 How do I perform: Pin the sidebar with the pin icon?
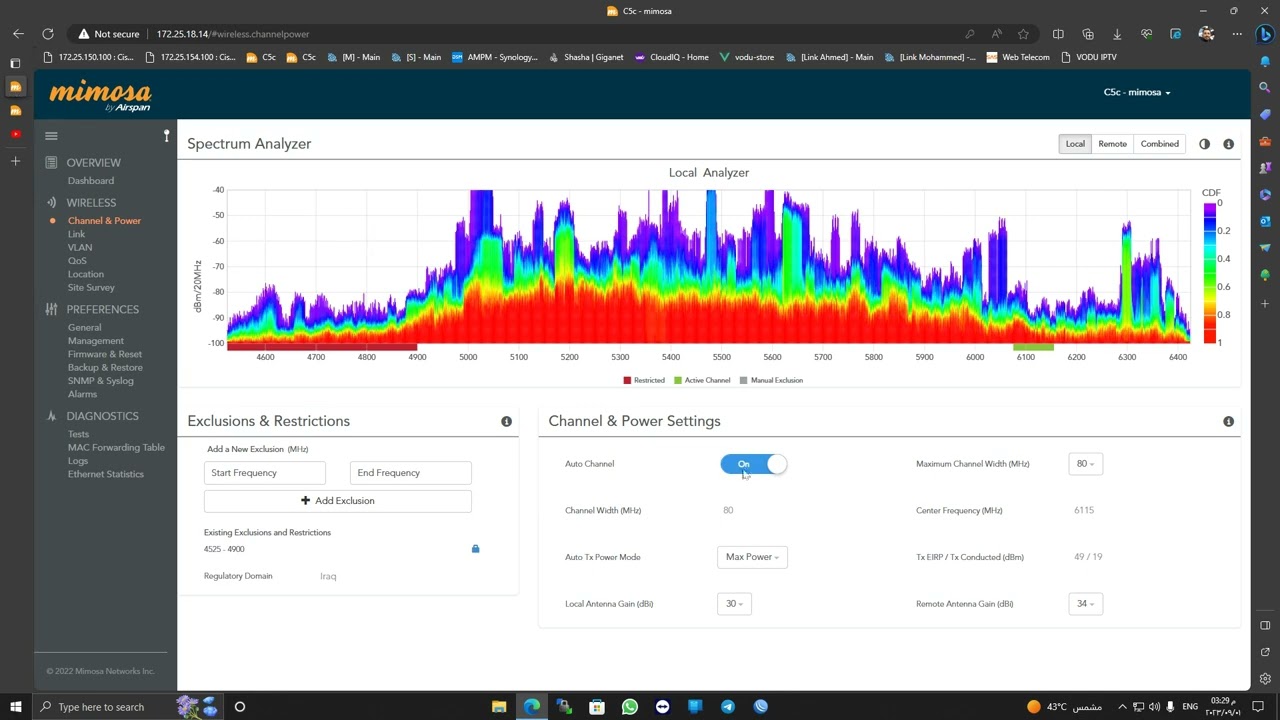[x=167, y=135]
